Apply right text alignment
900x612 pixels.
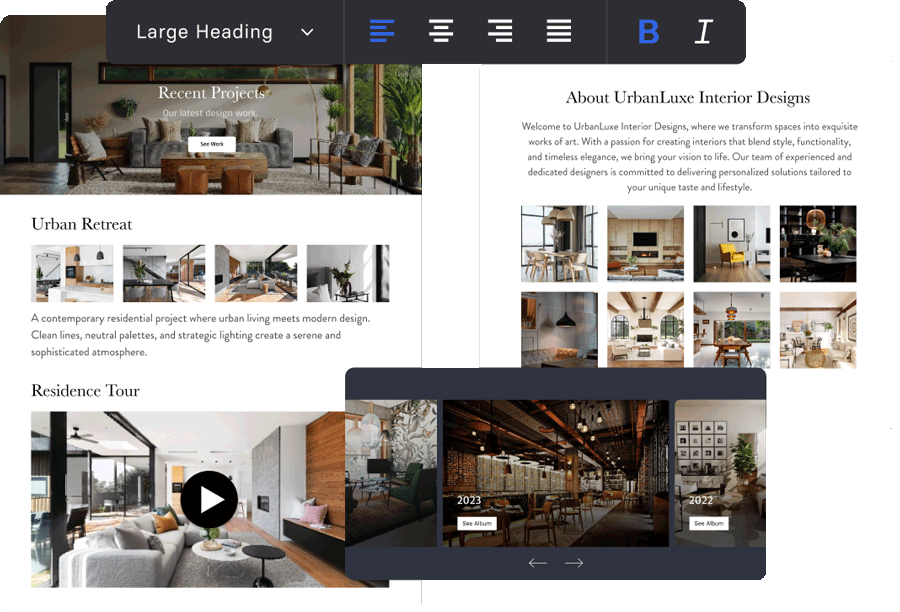[x=500, y=32]
